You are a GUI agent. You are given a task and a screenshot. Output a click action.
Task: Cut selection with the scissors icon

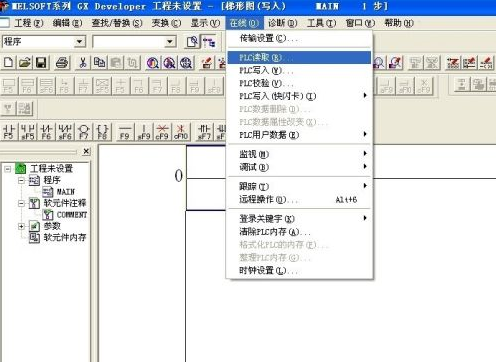point(83,62)
